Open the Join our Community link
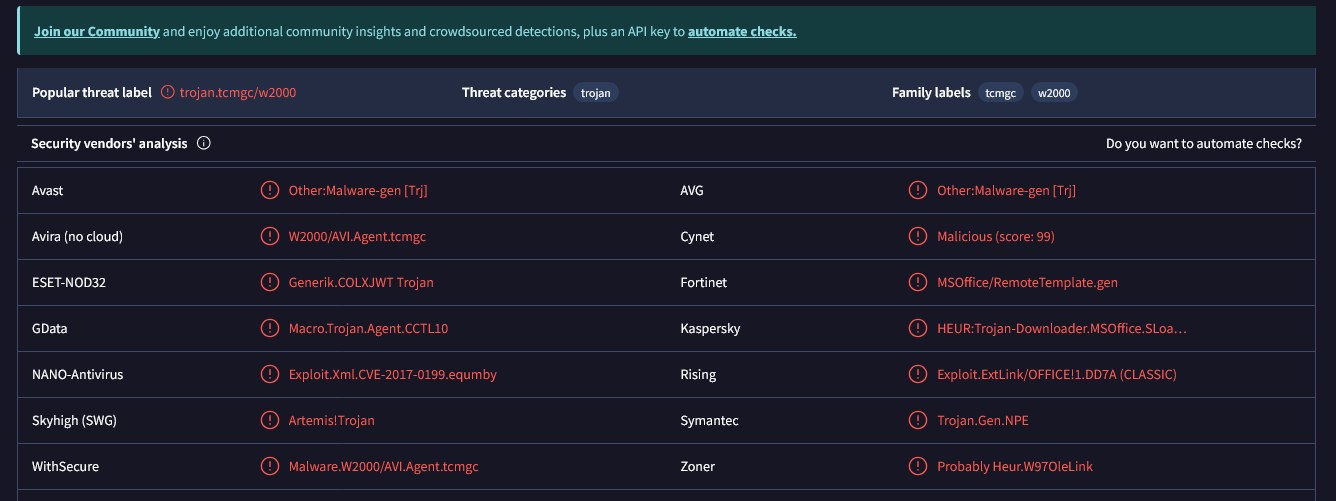The height and width of the screenshot is (501, 1336). coord(97,31)
